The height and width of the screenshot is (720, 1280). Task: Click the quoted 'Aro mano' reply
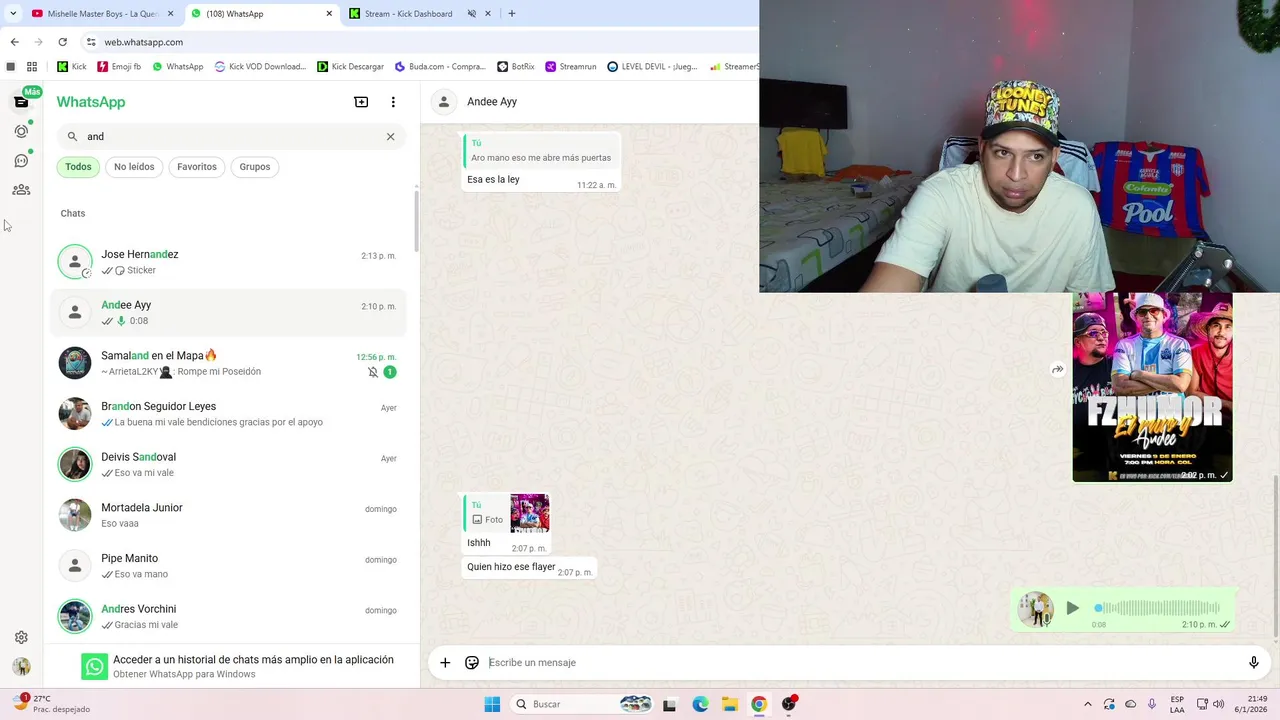click(541, 151)
